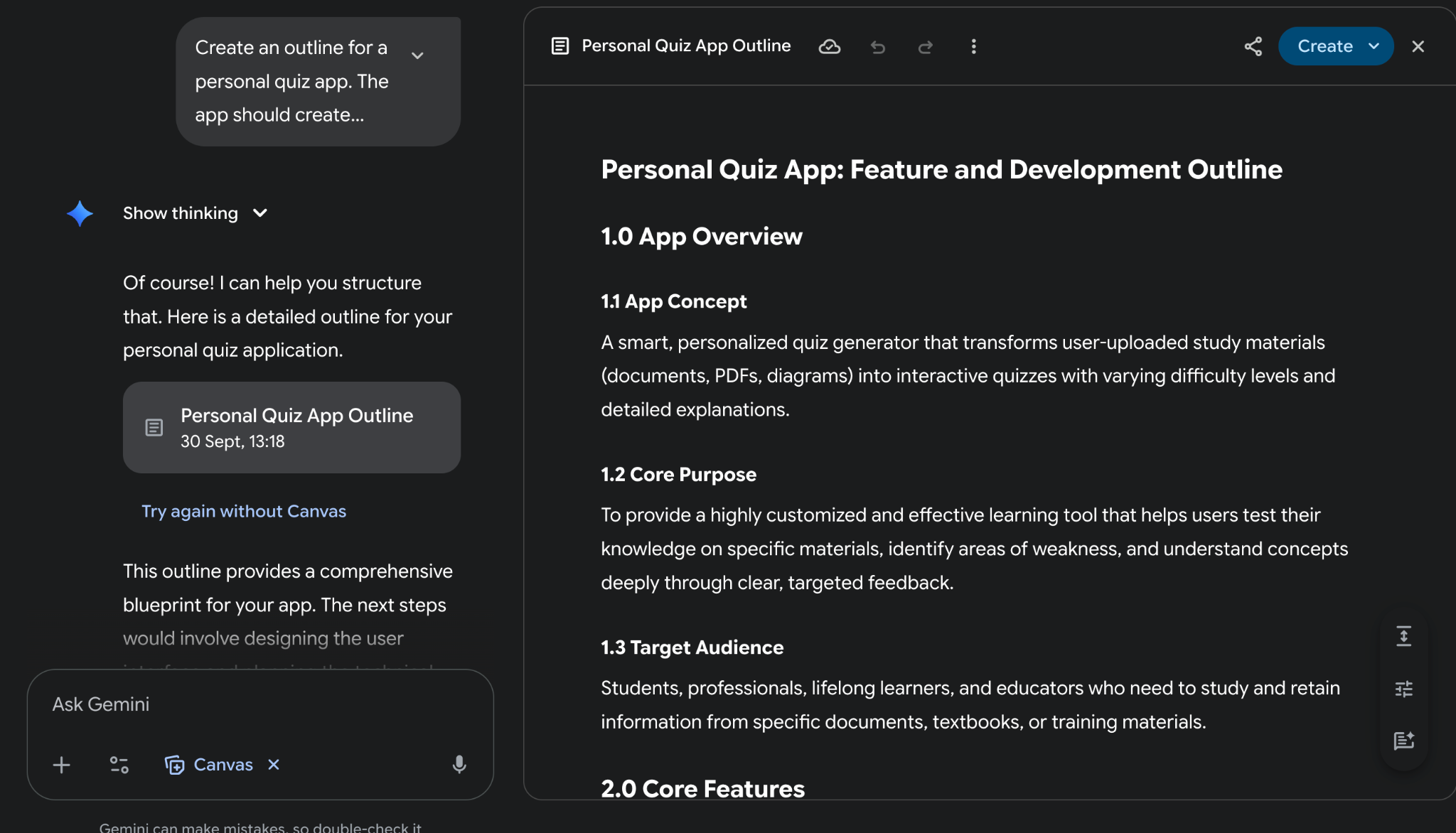Click the change length icon

pos(1403,636)
